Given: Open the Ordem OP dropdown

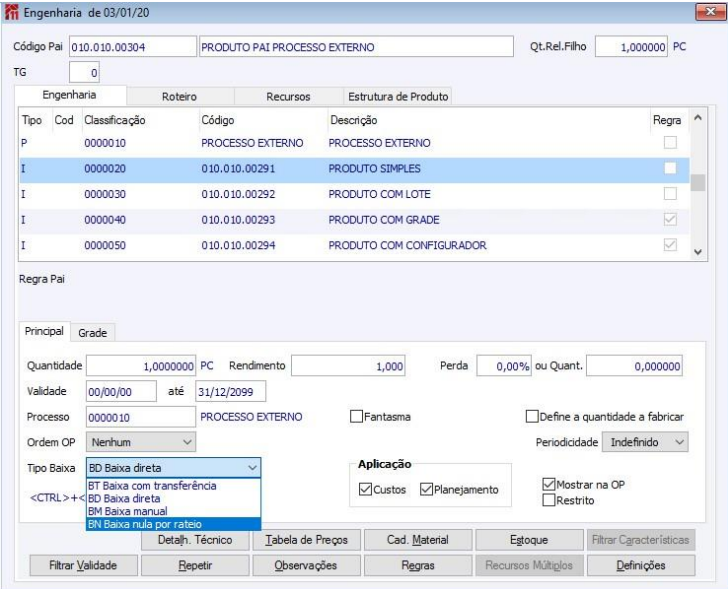Looking at the screenshot, I should coord(141,441).
